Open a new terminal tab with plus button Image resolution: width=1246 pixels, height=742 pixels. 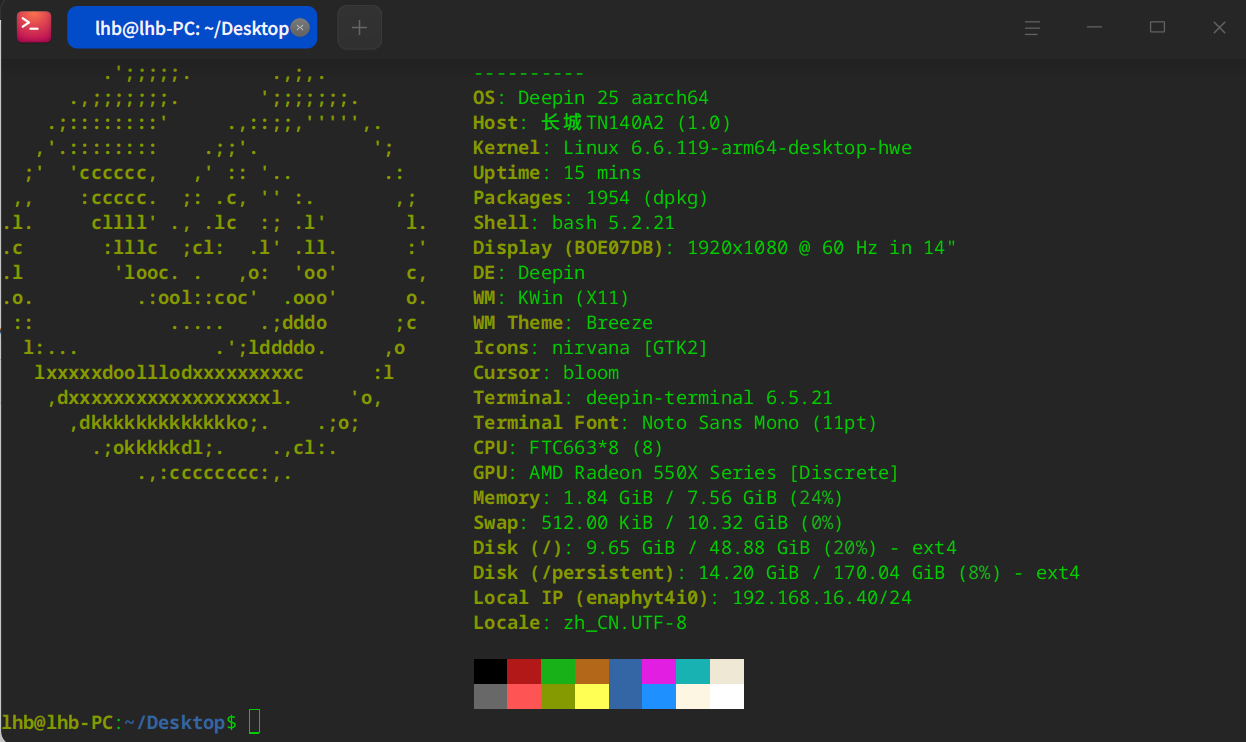360,28
